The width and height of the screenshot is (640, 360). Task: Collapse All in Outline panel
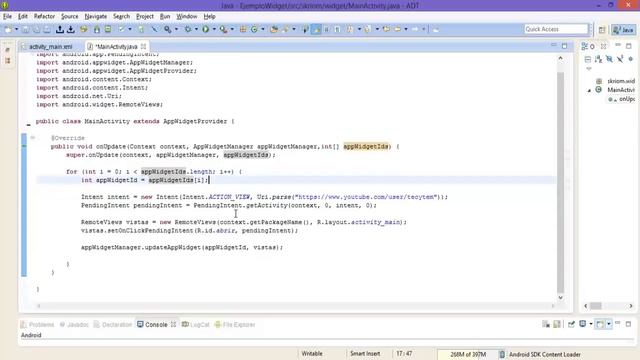pyautogui.click(x=588, y=59)
